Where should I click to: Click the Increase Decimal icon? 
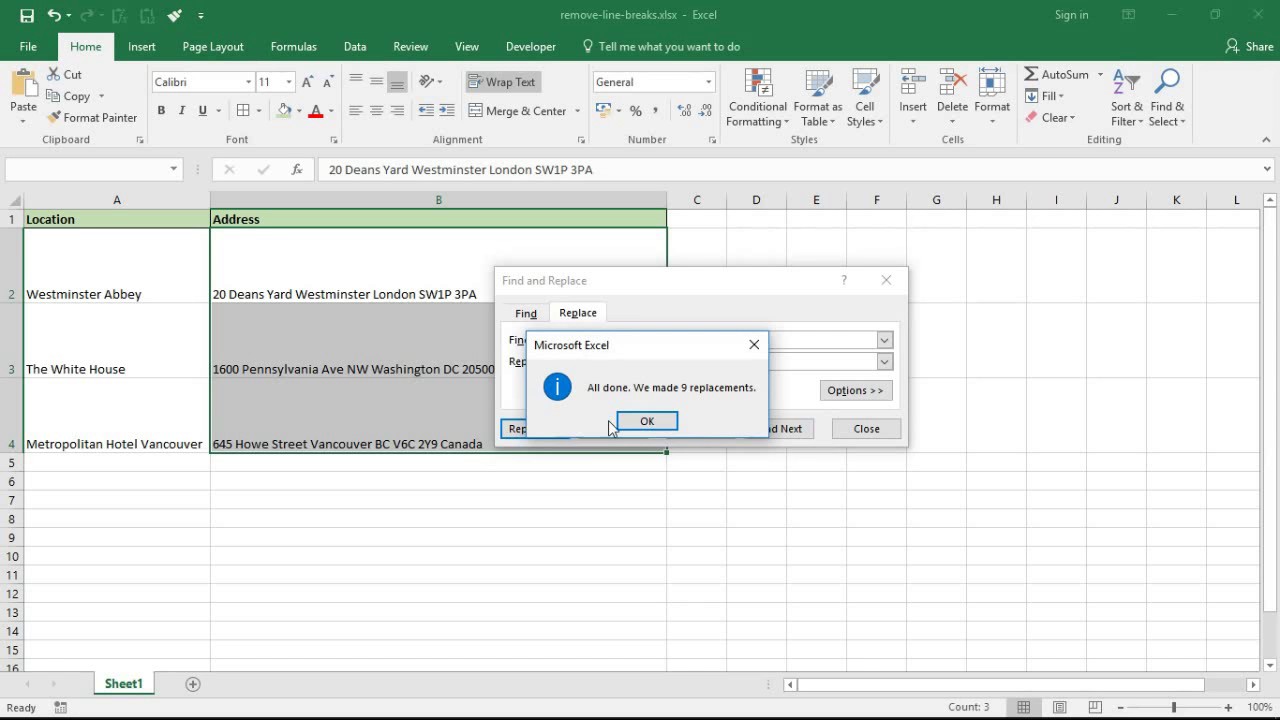[x=684, y=111]
